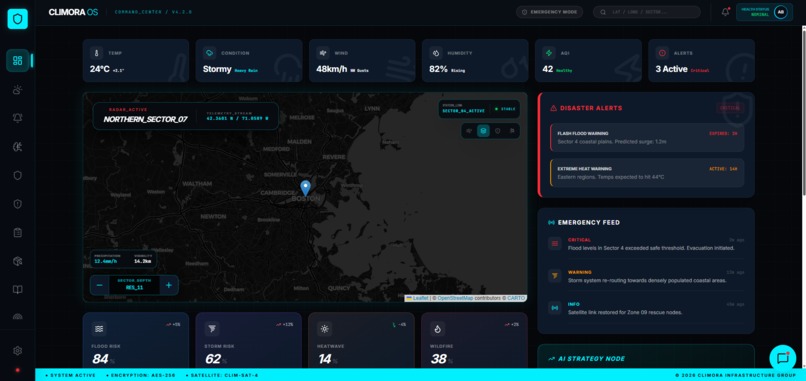The width and height of the screenshot is (806, 381).
Task: Open the Temp 24°C card
Action: (136, 61)
